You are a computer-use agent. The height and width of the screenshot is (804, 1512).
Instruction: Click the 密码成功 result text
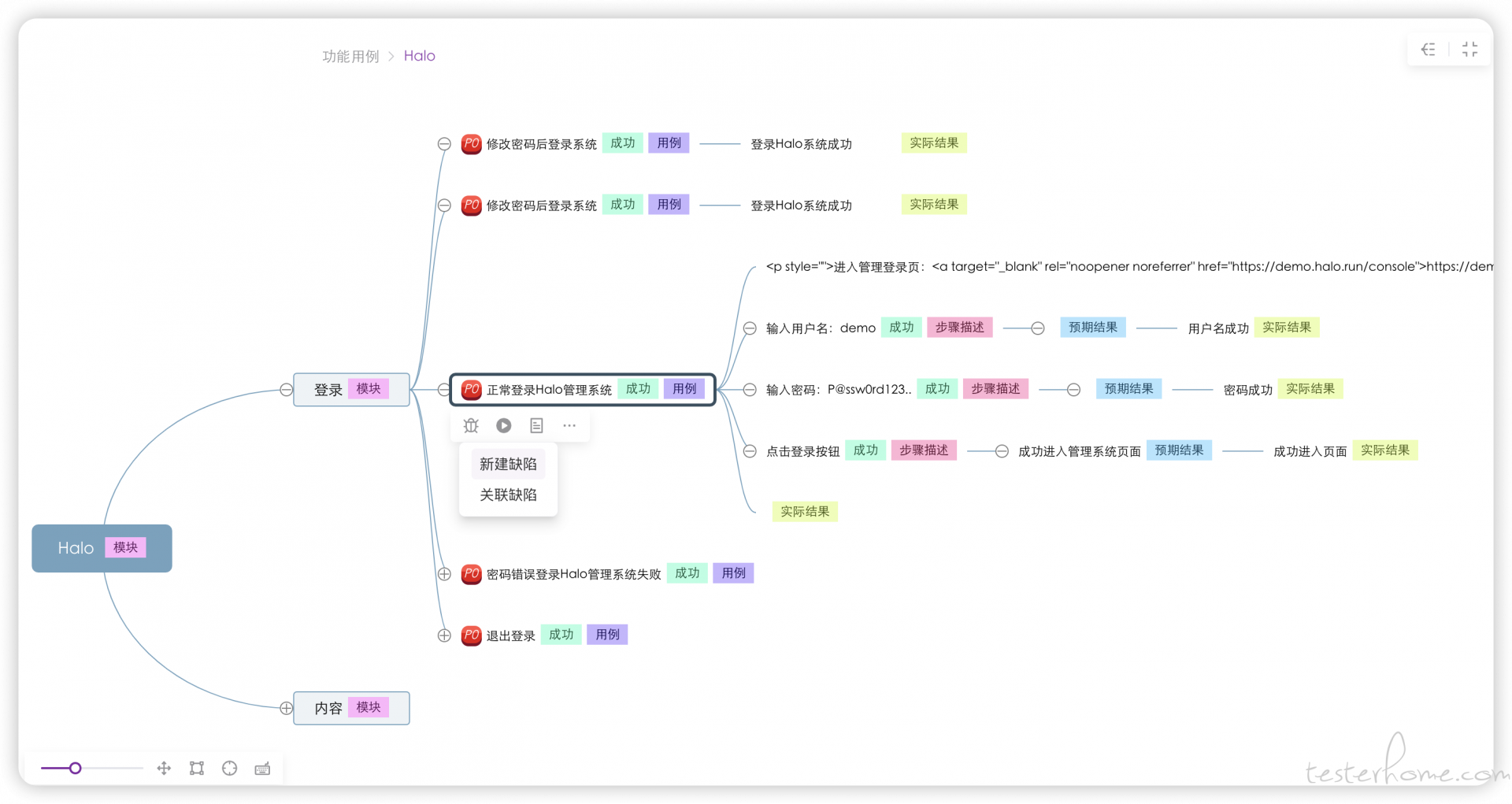pos(1247,390)
